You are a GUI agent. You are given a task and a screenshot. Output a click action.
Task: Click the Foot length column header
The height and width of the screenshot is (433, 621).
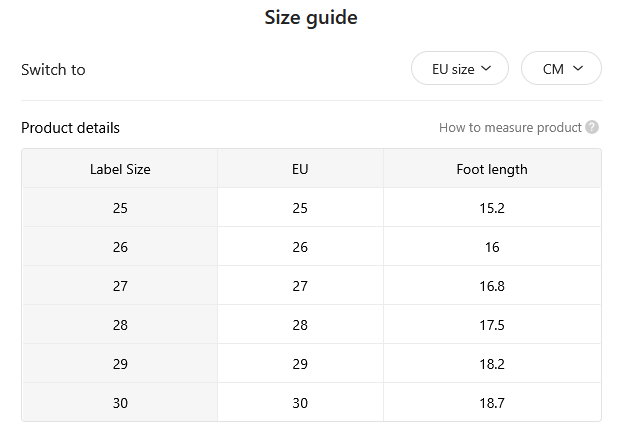pos(492,169)
